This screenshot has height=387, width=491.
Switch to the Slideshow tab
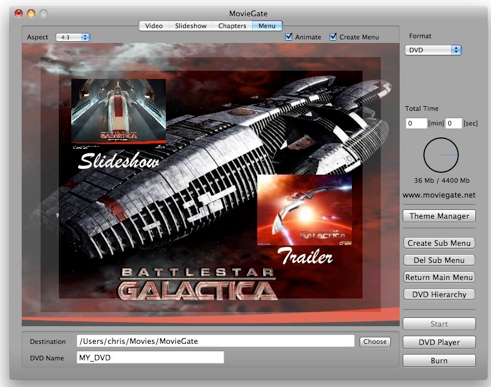pos(191,26)
